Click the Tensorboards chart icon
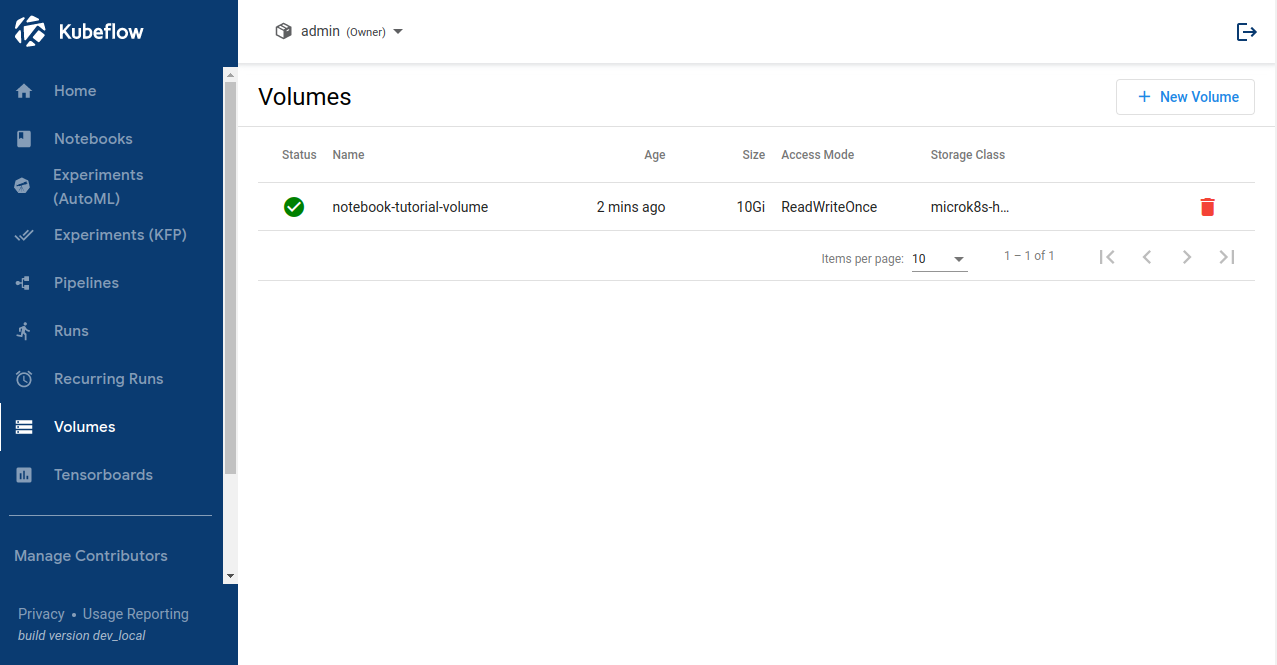1277x665 pixels. tap(25, 475)
